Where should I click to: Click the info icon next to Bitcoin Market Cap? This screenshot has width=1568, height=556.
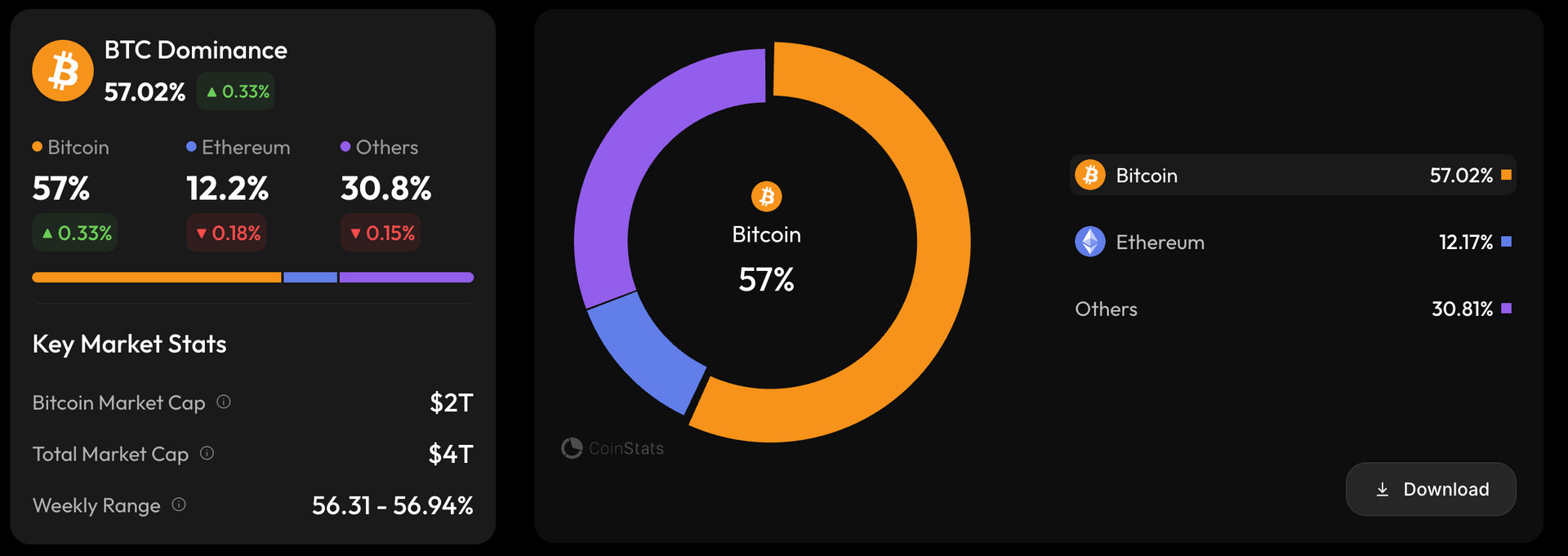tap(224, 402)
